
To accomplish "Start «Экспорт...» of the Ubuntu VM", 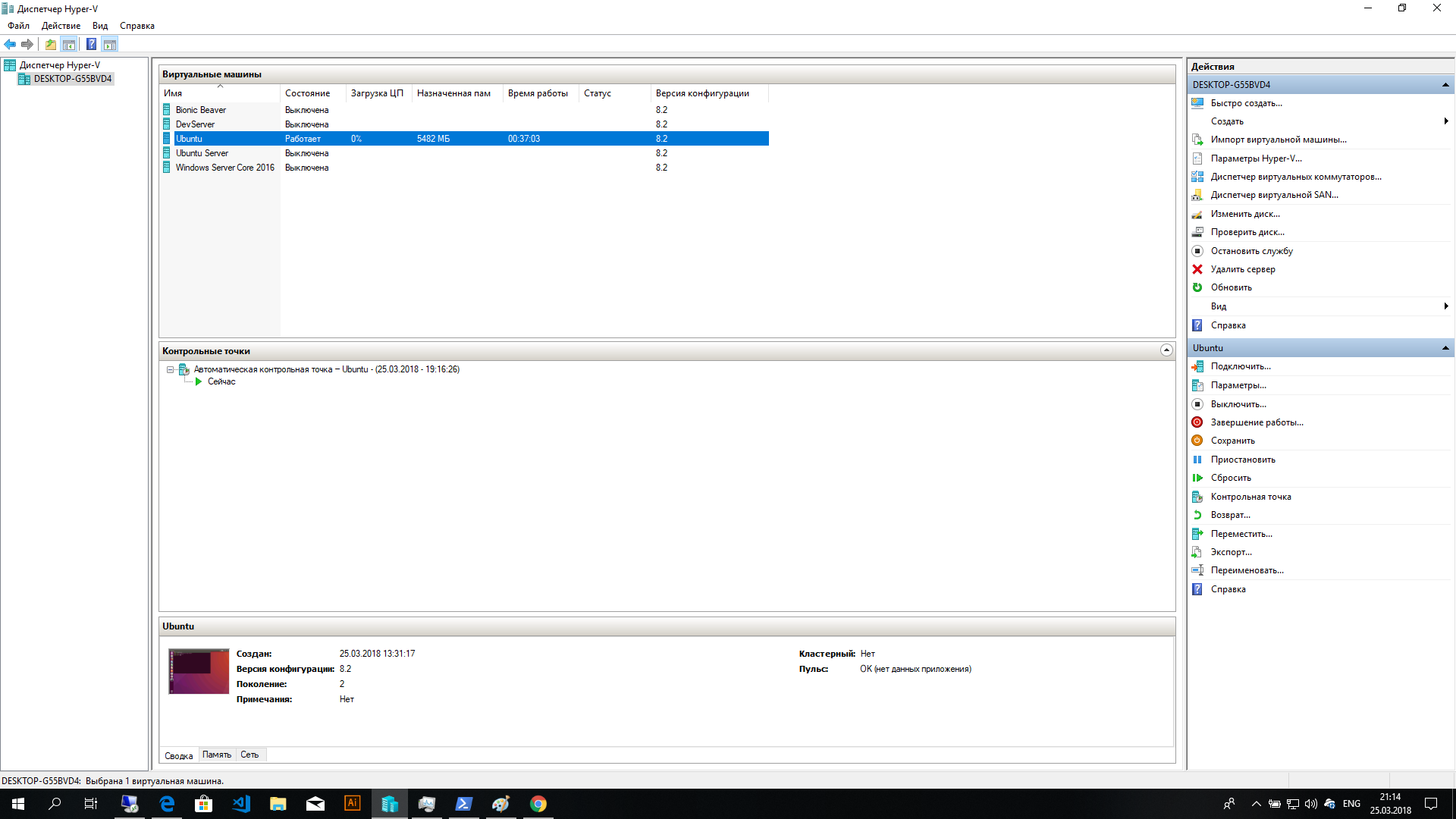I will (1230, 552).
